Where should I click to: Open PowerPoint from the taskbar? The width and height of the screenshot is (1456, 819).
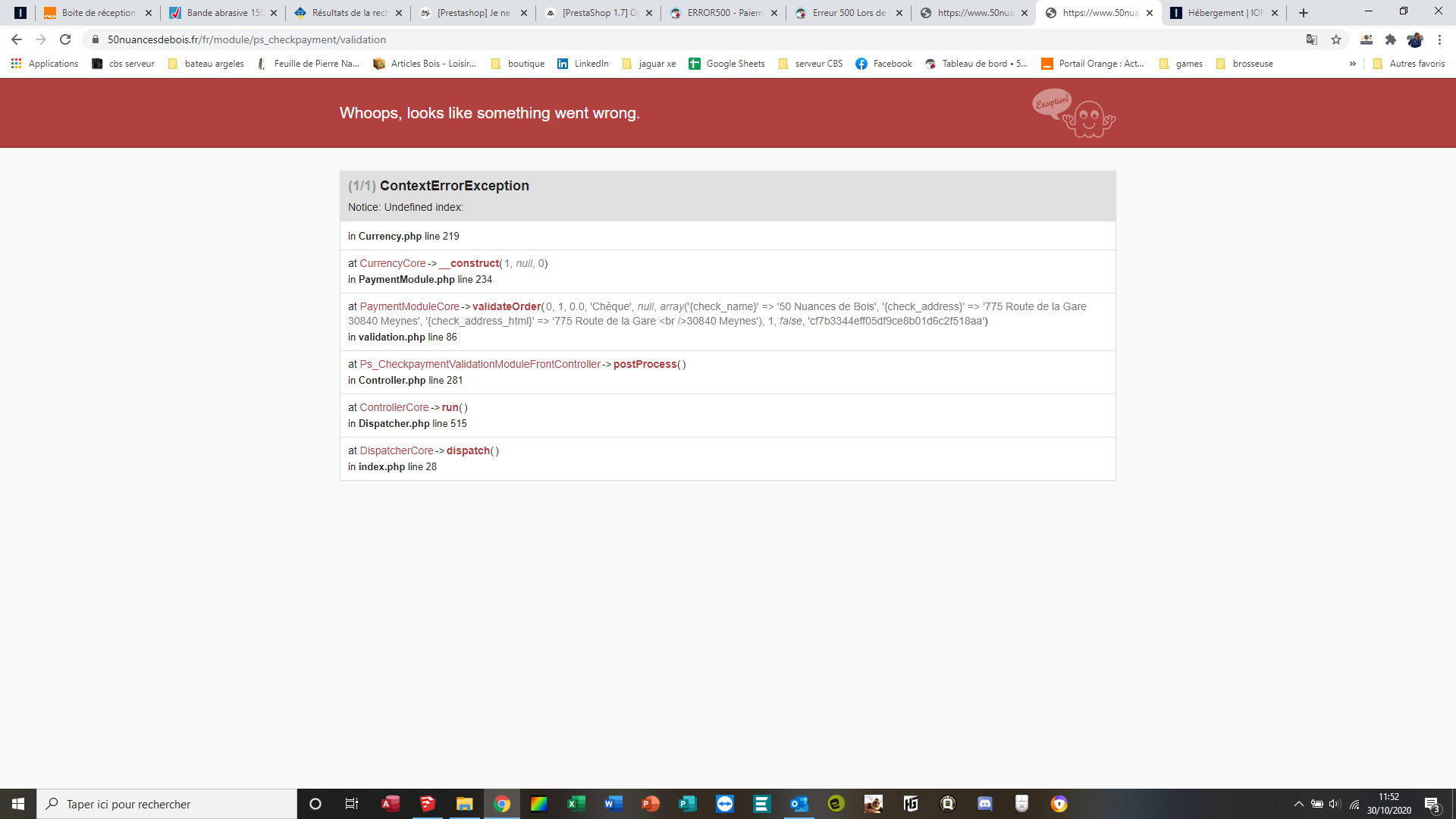[x=651, y=804]
